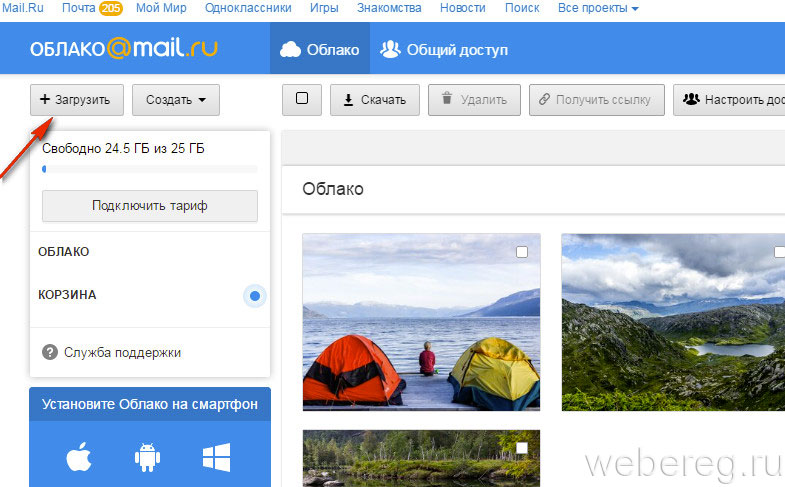Screen dimensions: 785x487
Task: Click the Скачать button
Action: (374, 100)
